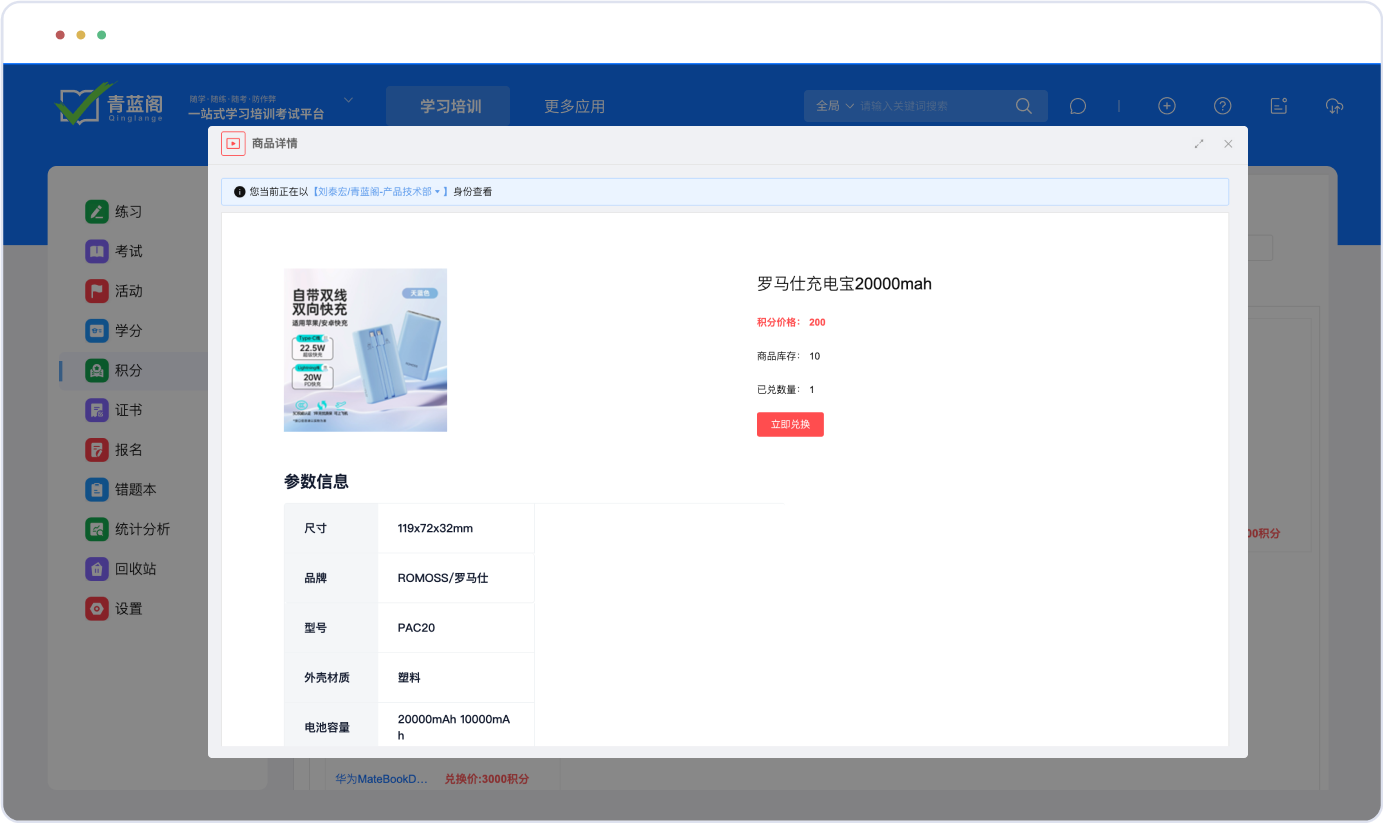Image resolution: width=1383 pixels, height=823 pixels.
Task: Click the power bank product image
Action: click(365, 350)
